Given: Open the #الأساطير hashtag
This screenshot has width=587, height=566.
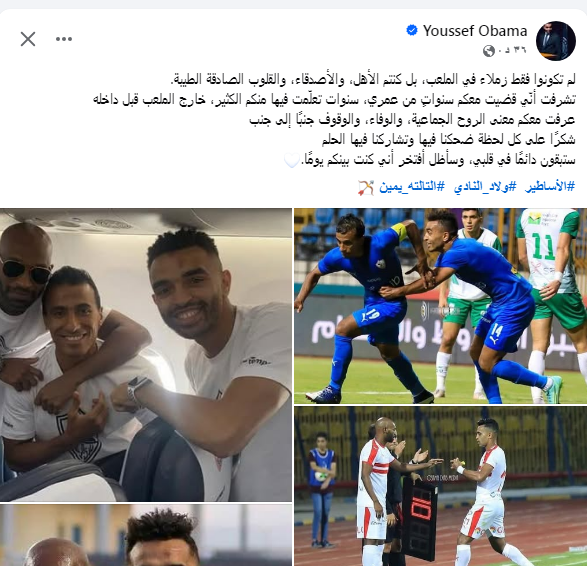Looking at the screenshot, I should point(550,186).
